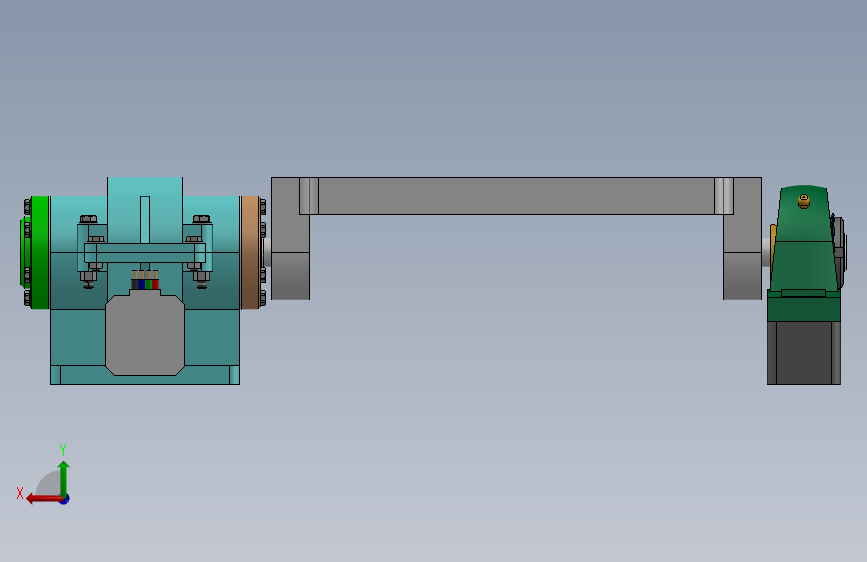Select the brown flange ring on the teal housing

pyautogui.click(x=250, y=252)
